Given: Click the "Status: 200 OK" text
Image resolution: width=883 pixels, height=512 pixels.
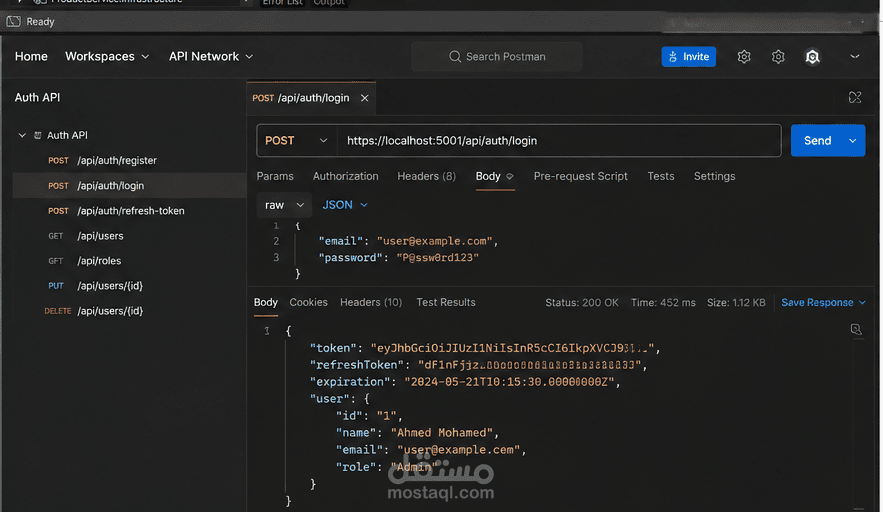Looking at the screenshot, I should click(582, 302).
